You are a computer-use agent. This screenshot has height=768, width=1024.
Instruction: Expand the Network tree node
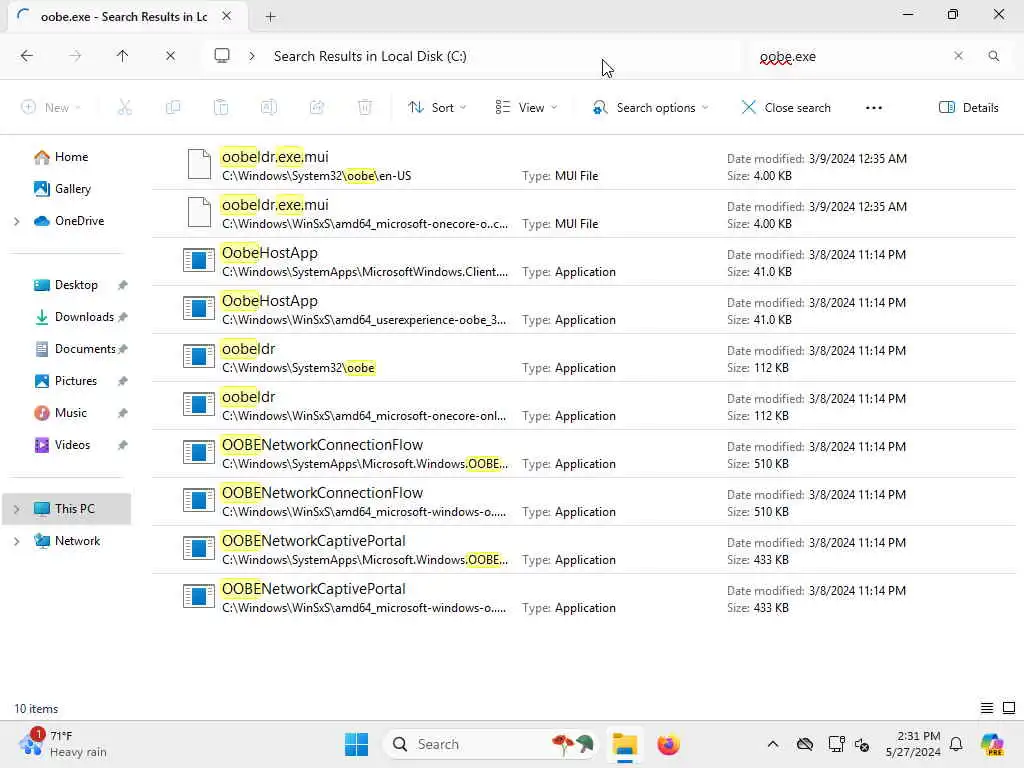[16, 541]
